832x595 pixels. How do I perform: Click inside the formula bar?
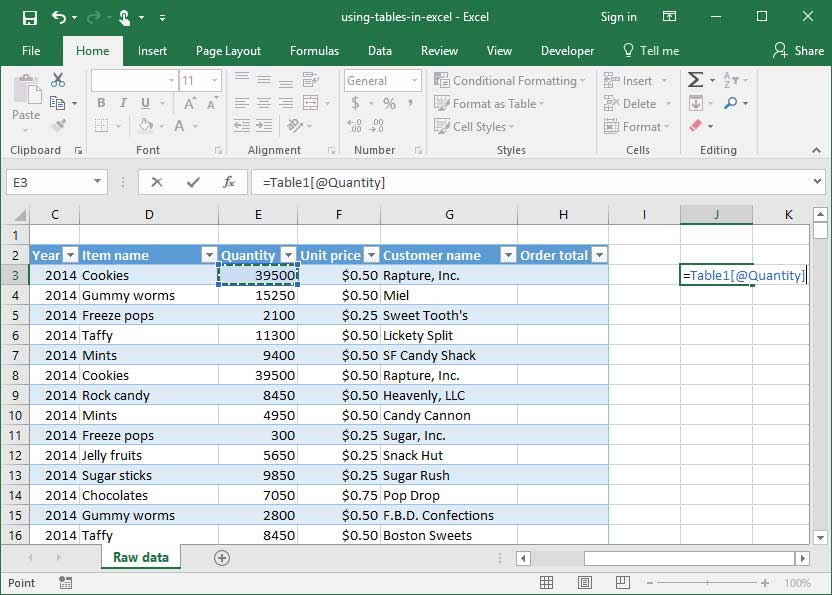(450, 183)
